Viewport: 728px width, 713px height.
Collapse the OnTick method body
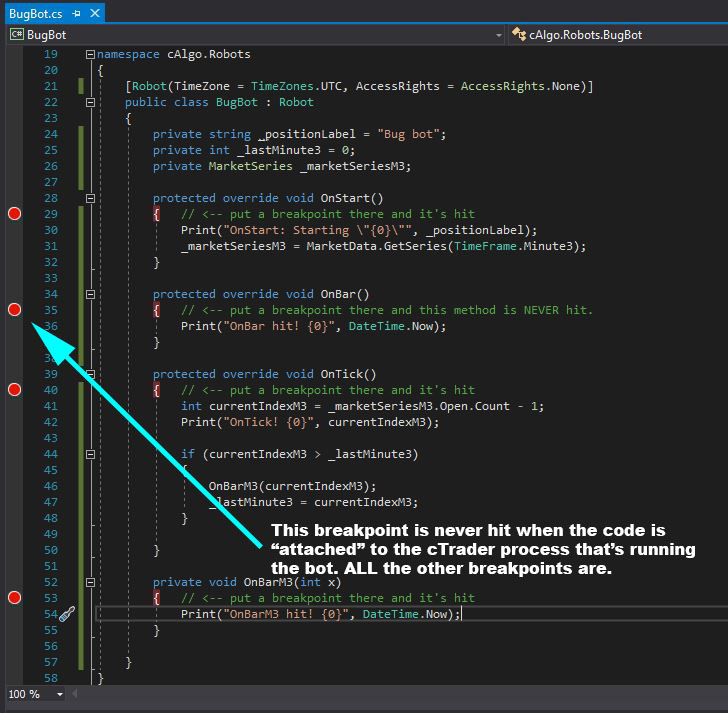pos(91,374)
